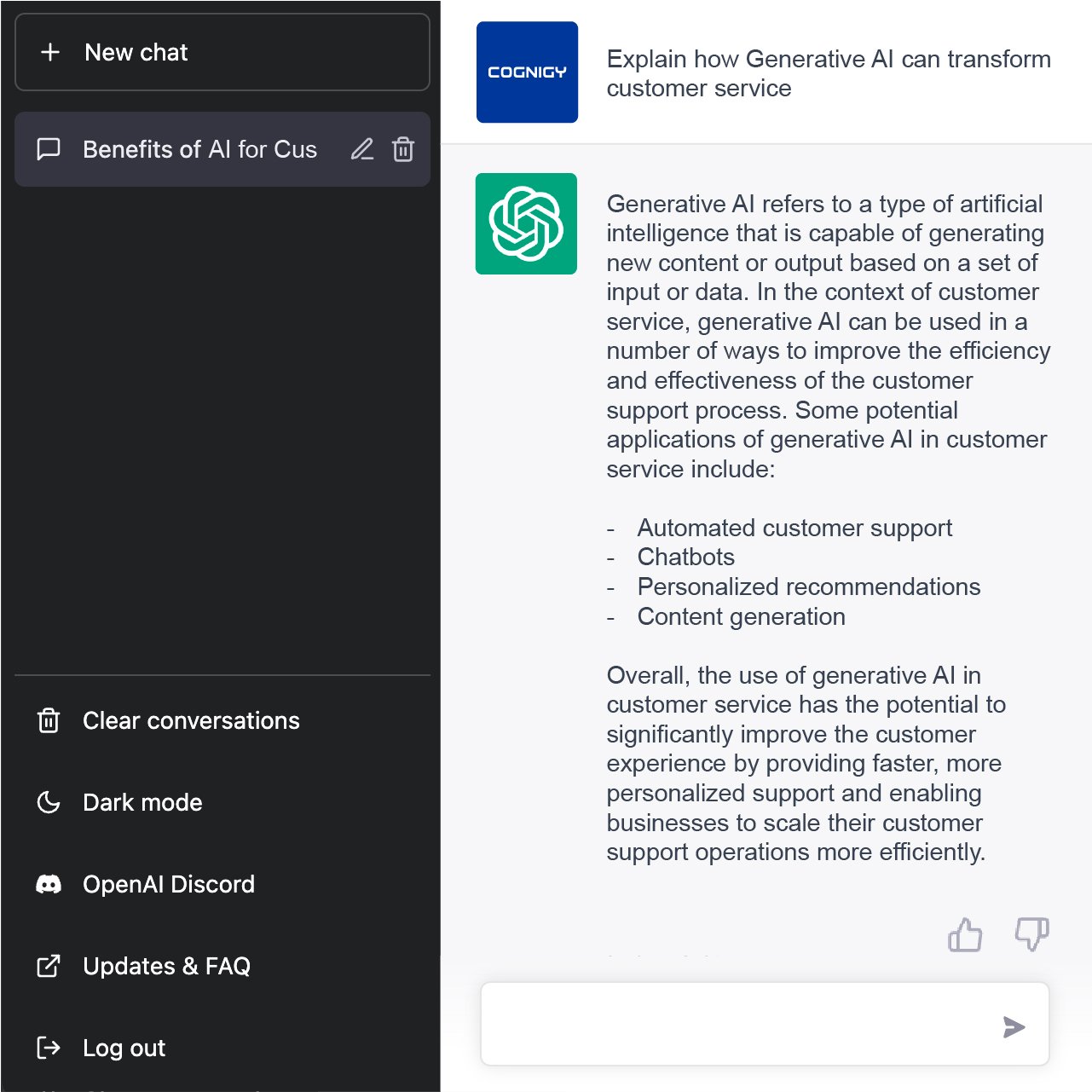The image size is (1092, 1092).
Task: Toggle Dark mode on
Action: (143, 802)
